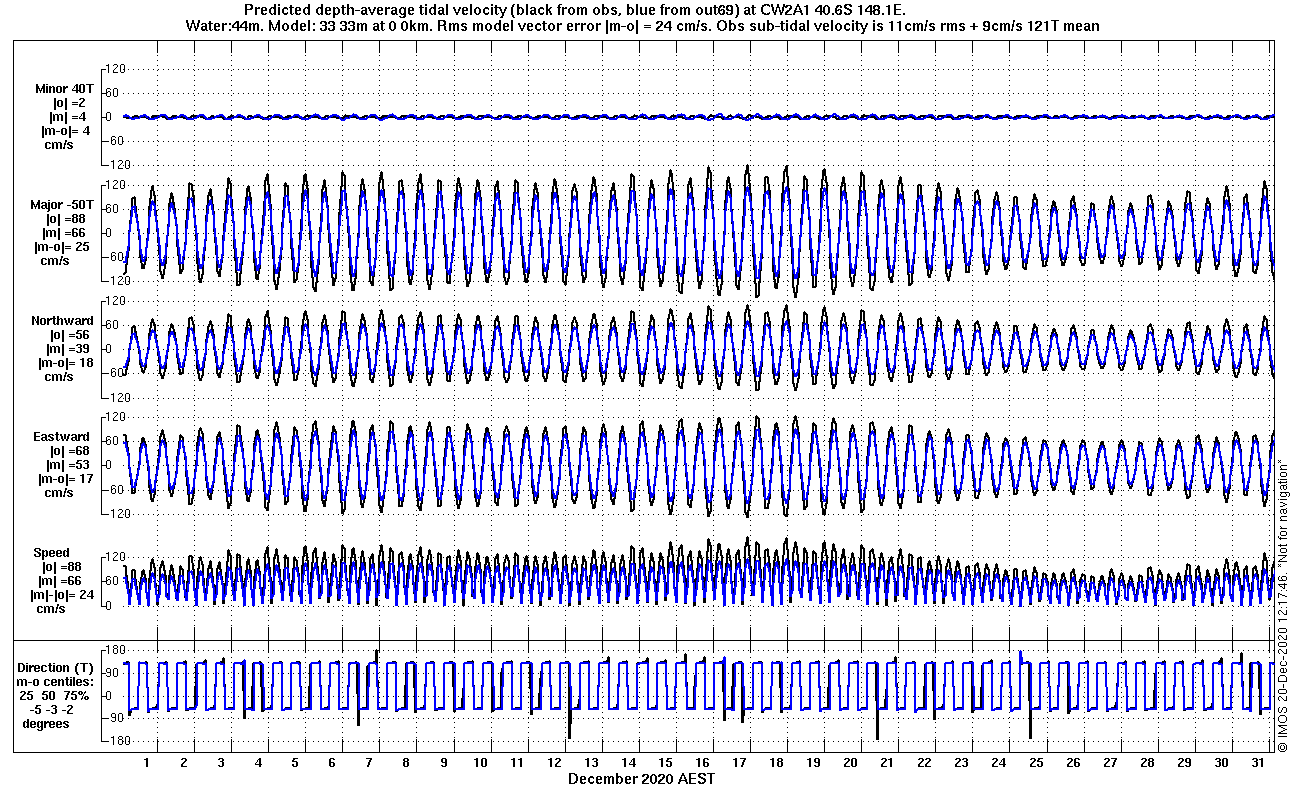Click the 'December 2020 AEST' x-axis label
1300x800 pixels.
pyautogui.click(x=642, y=778)
